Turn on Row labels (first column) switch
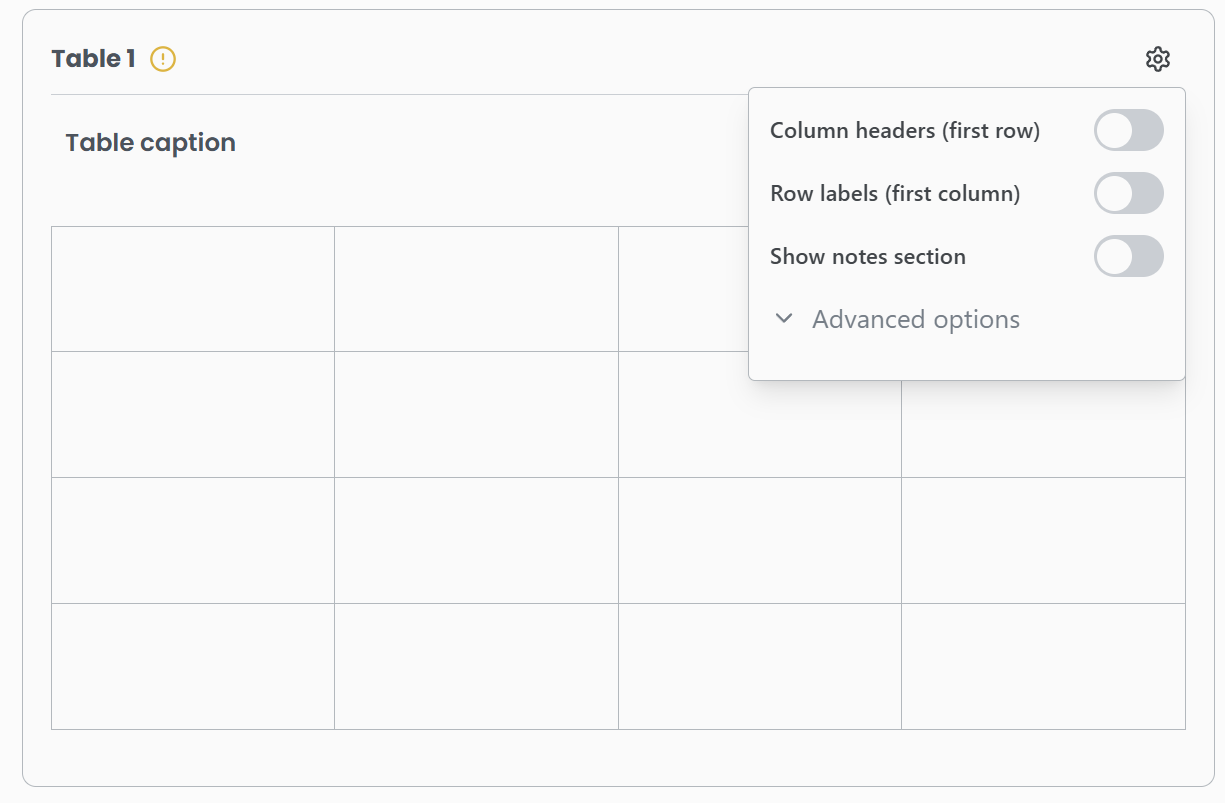This screenshot has height=803, width=1225. (1128, 193)
